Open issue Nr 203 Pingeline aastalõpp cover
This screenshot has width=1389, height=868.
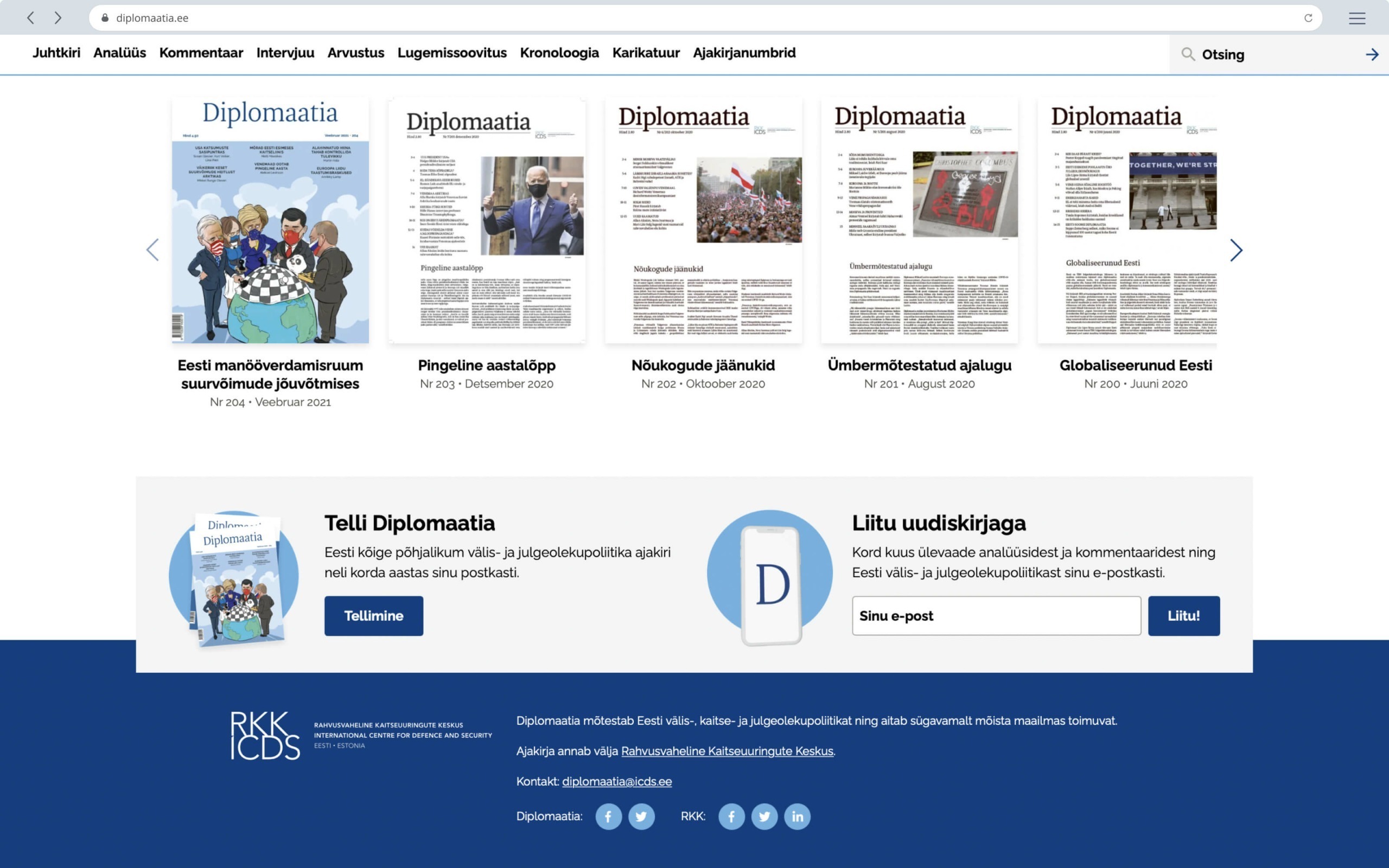pyautogui.click(x=487, y=221)
